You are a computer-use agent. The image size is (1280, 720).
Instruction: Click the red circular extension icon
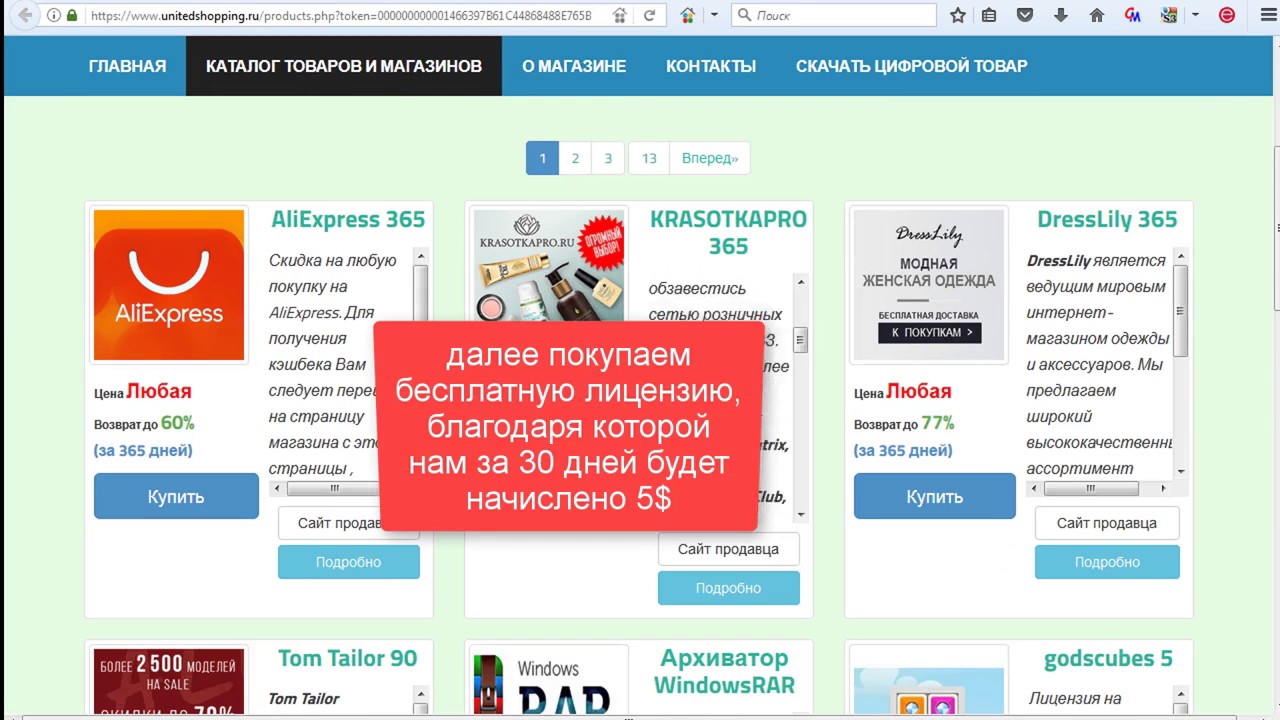1227,15
